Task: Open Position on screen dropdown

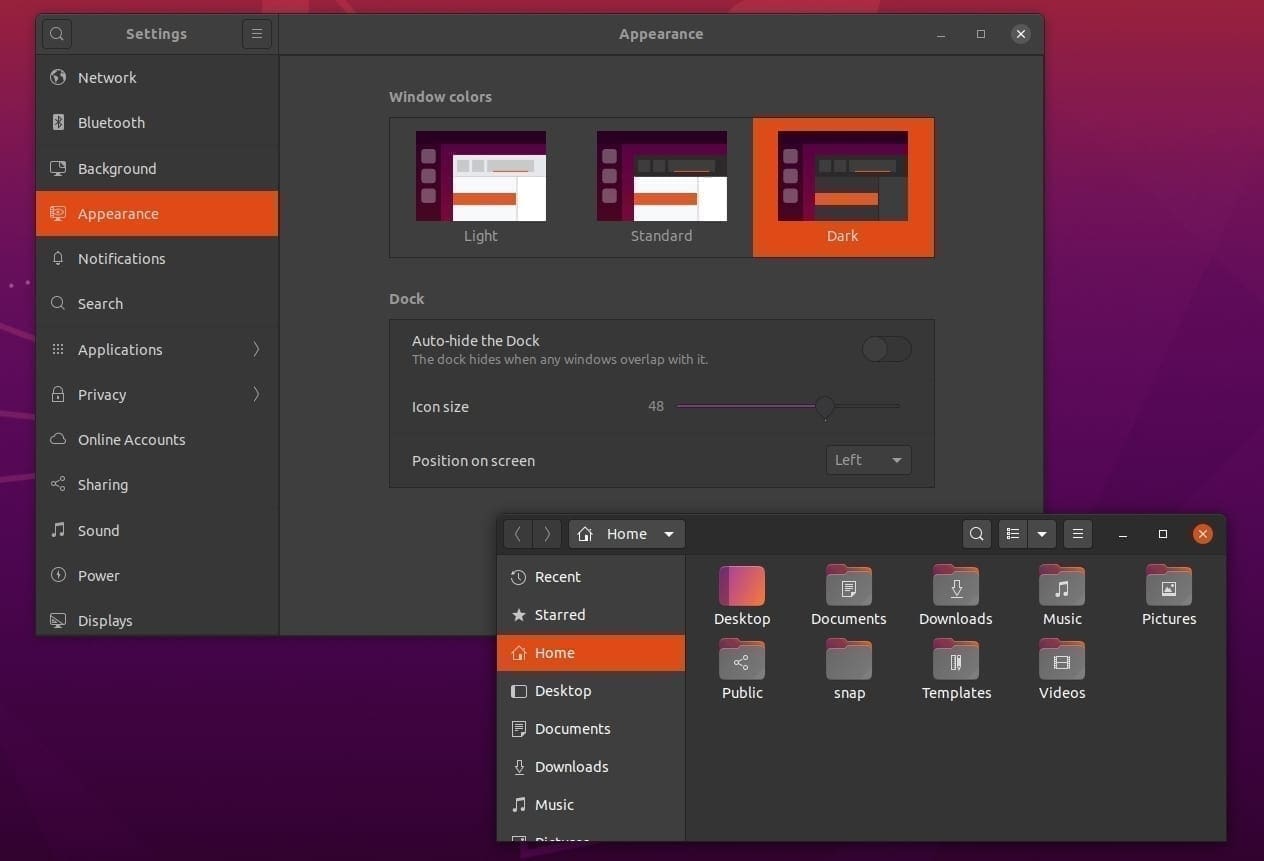Action: [x=868, y=460]
